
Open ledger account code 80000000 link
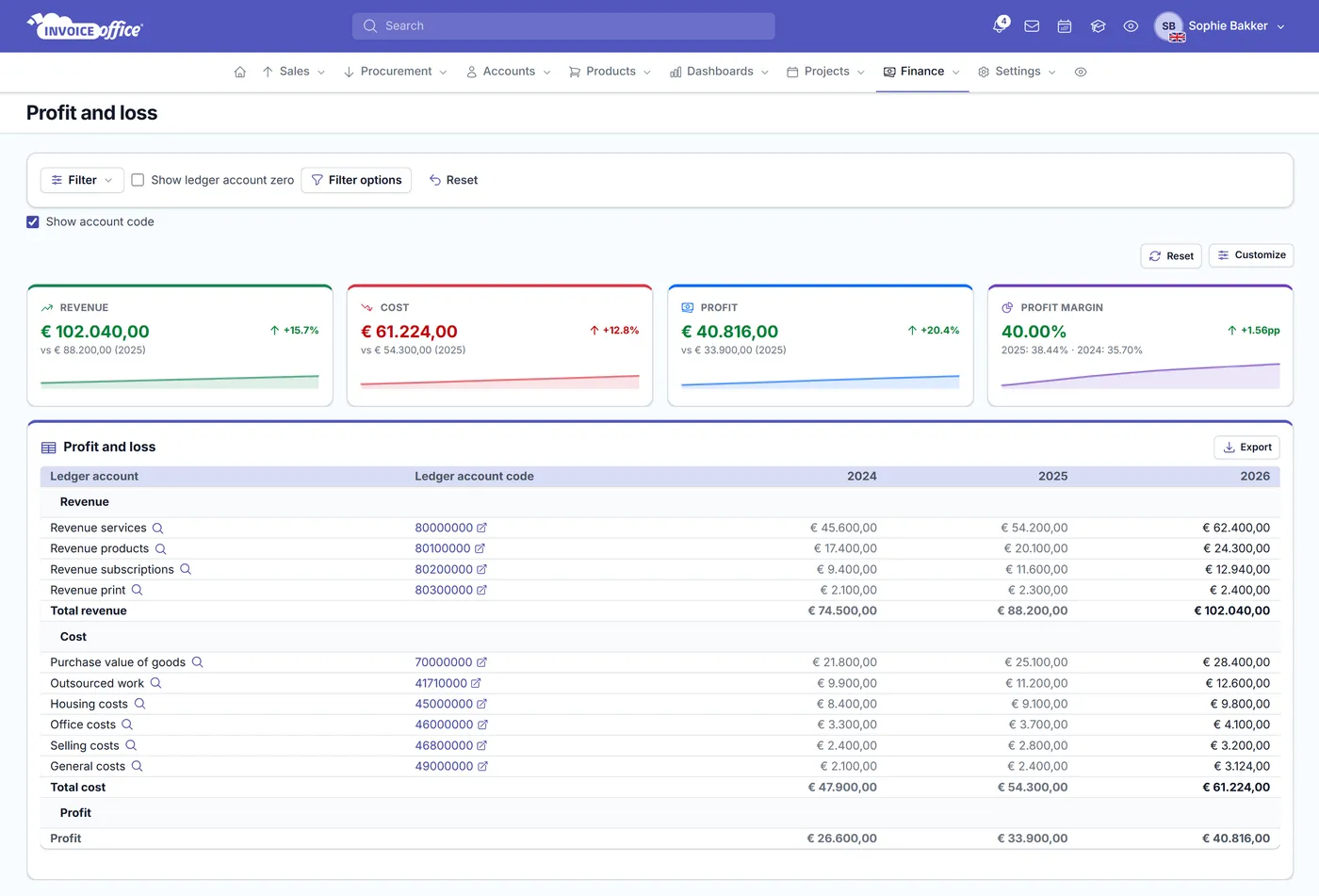point(451,529)
